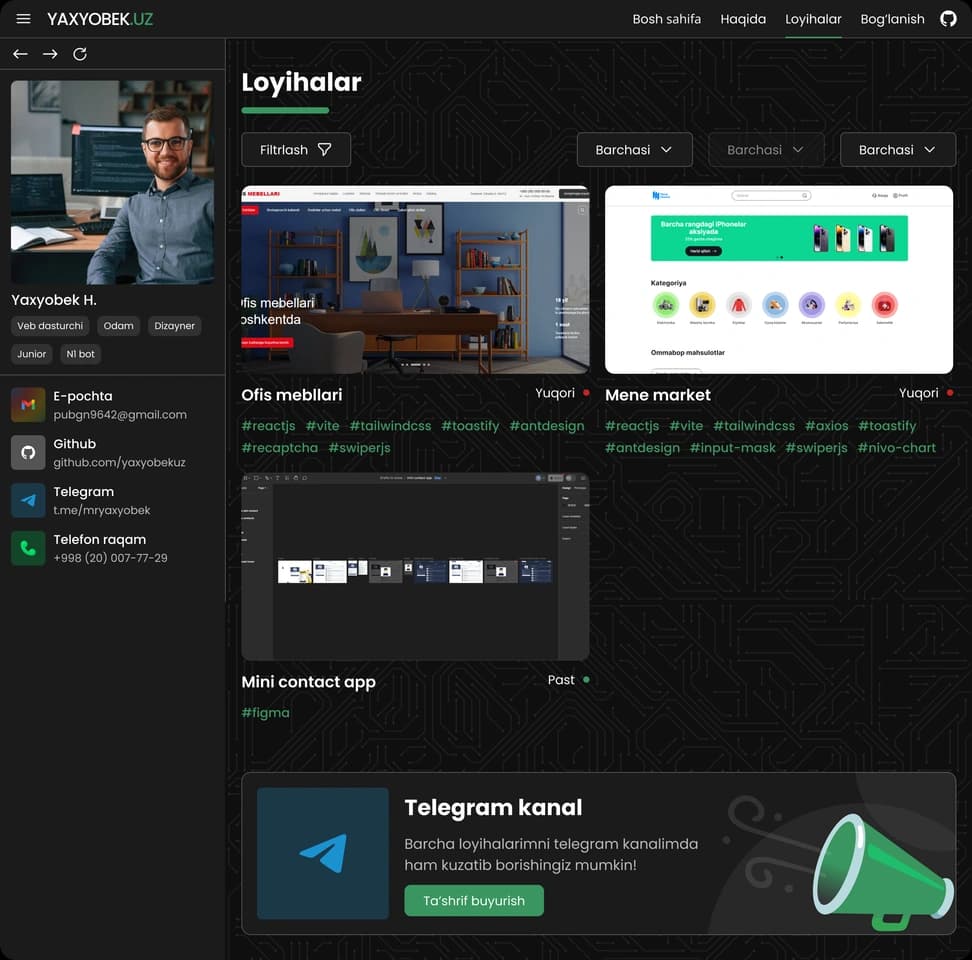Click the phone number +998 (20) 007-77-29
This screenshot has width=972, height=960.
110,558
